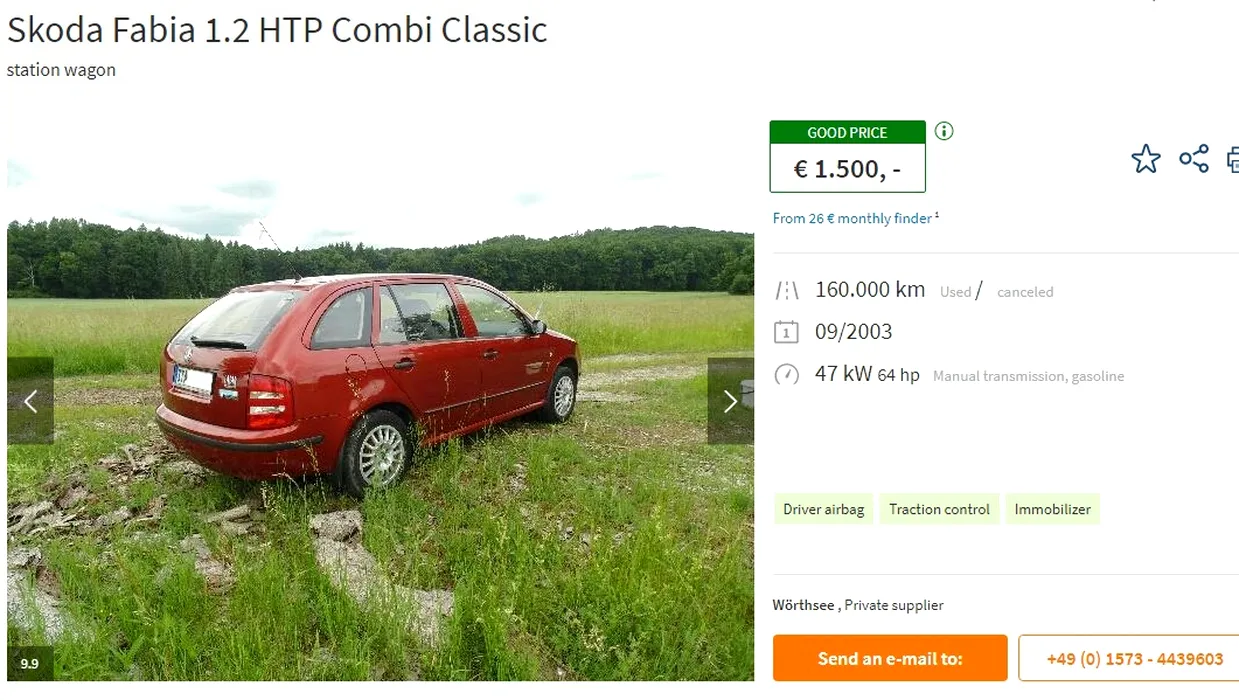The image size is (1239, 700).
Task: Click the first registration calendar icon
Action: [787, 332]
